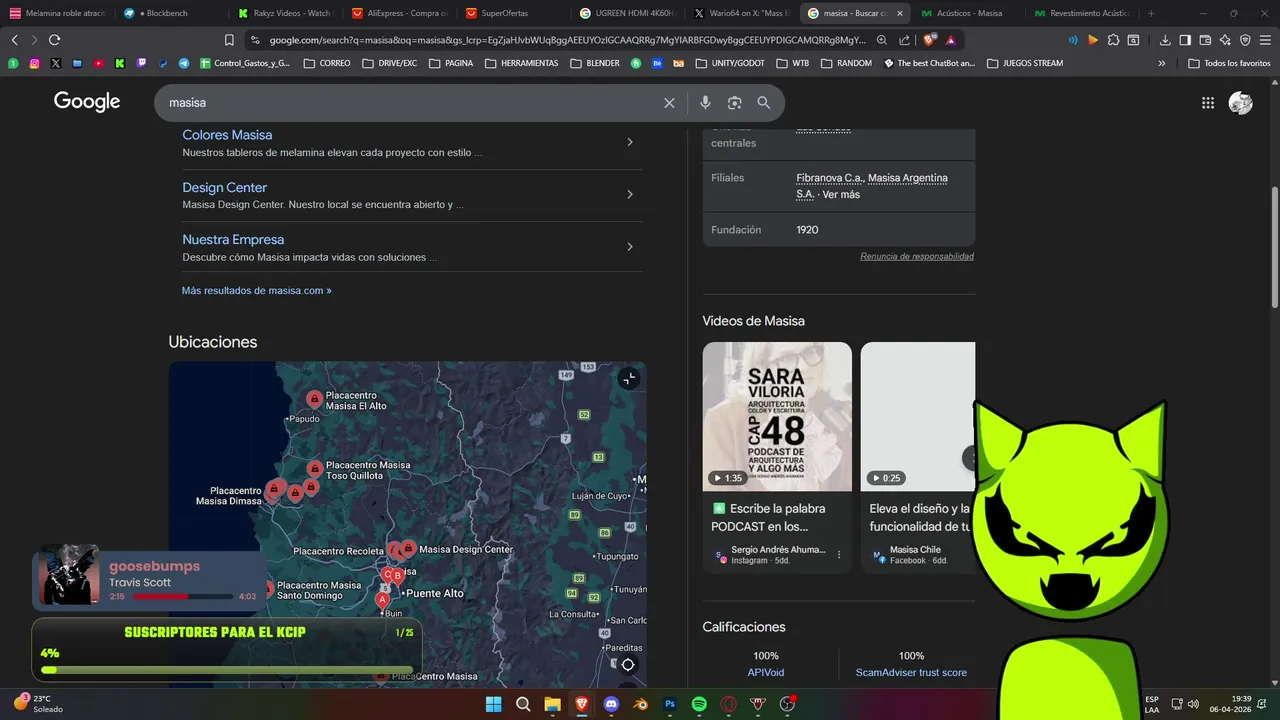Open options menu for Sergio Andrés video
The width and height of the screenshot is (1280, 720).
pyautogui.click(x=839, y=555)
